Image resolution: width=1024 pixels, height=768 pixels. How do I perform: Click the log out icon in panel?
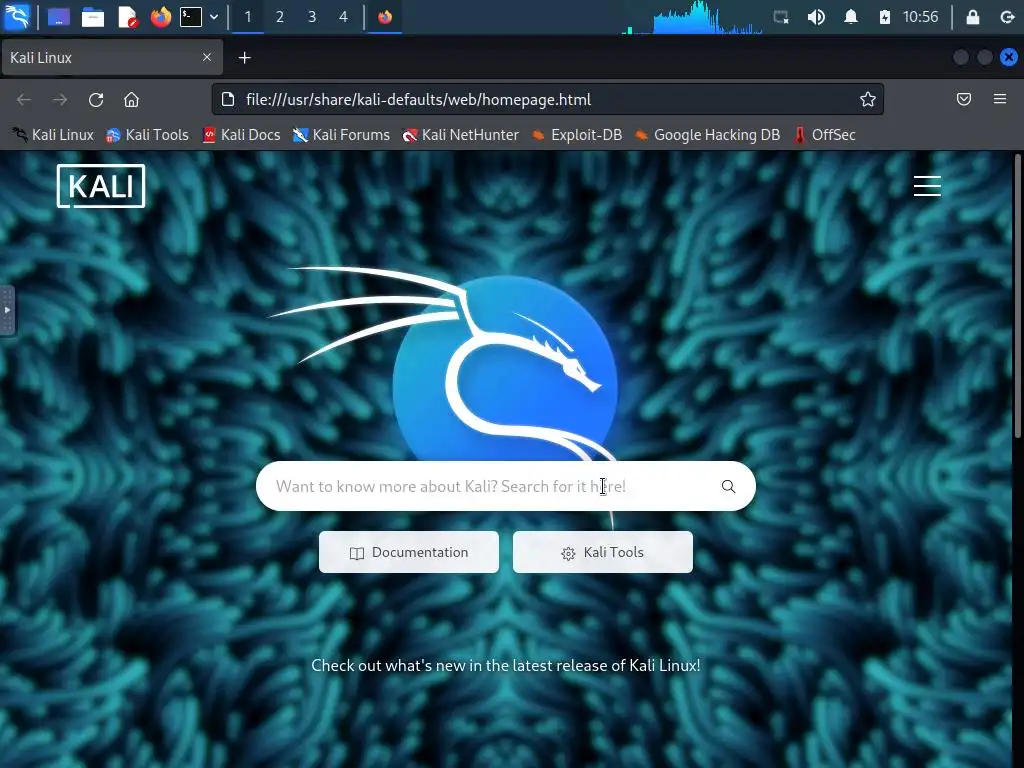[1008, 17]
